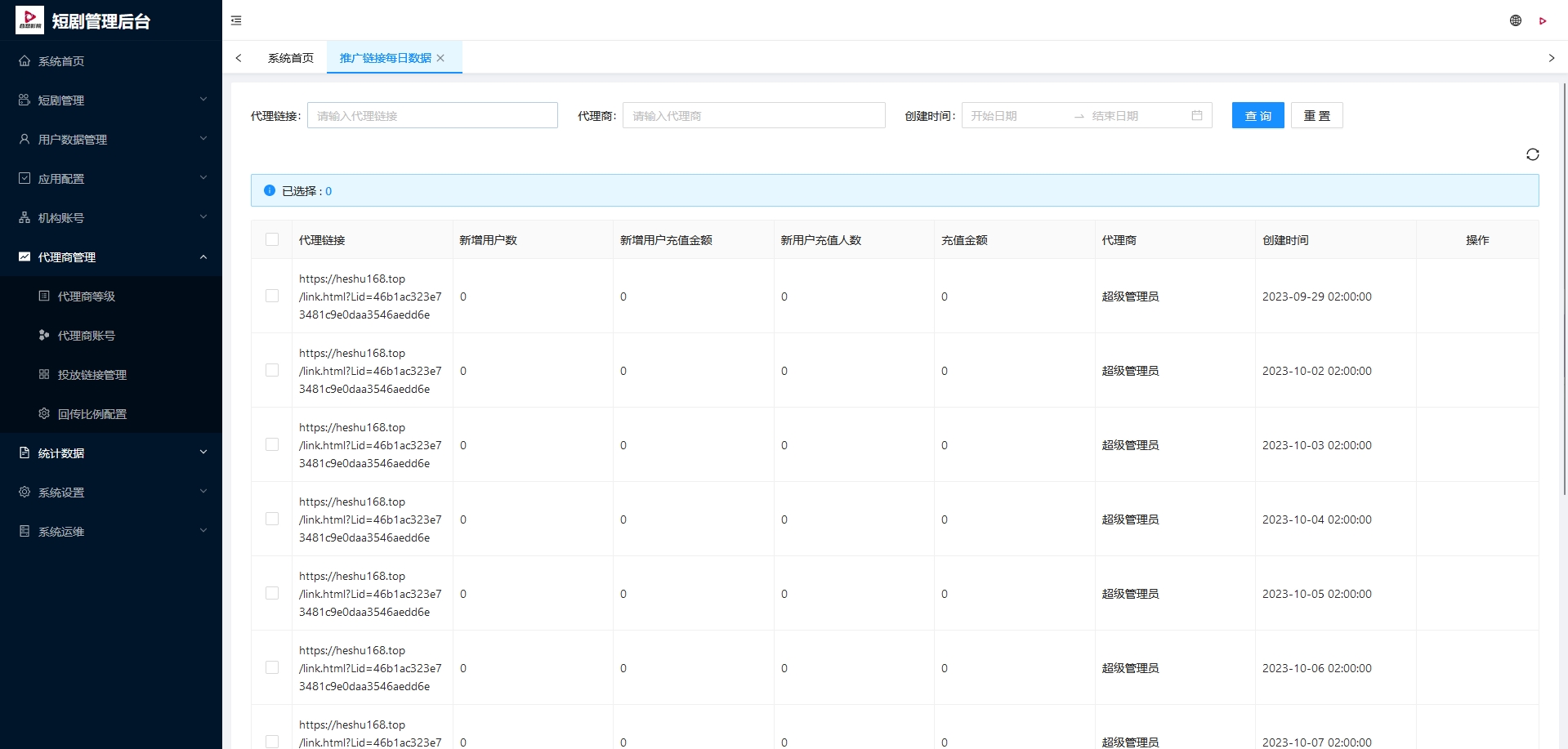Open 代理商等级 submenu item

(111, 296)
